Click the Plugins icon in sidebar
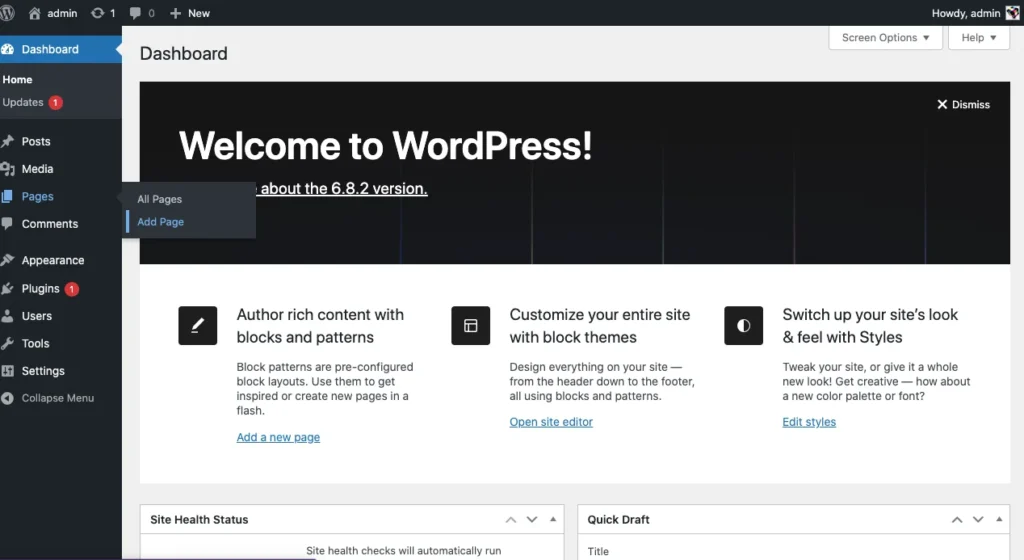The height and width of the screenshot is (560, 1024). [x=8, y=289]
